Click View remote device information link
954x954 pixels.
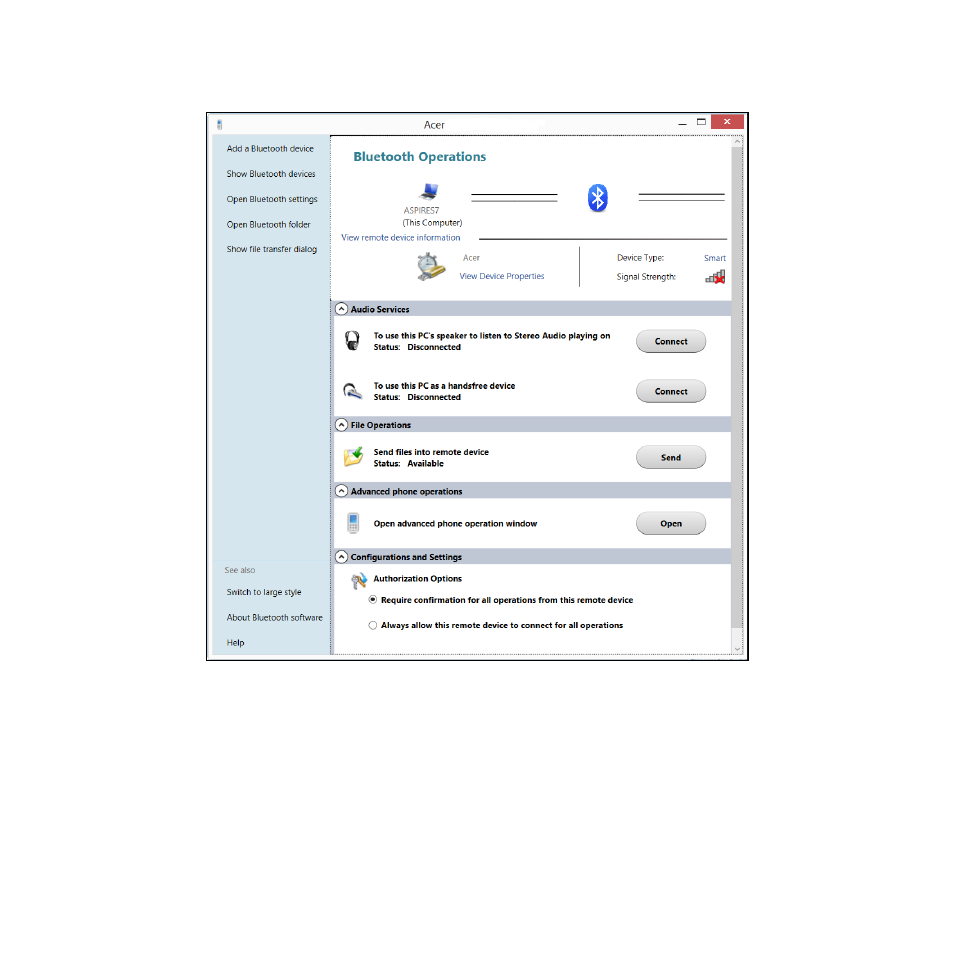[400, 238]
